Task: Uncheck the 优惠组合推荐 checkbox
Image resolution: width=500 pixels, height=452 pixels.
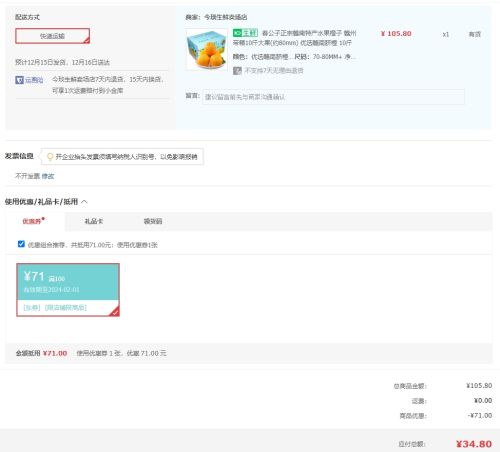Action: click(21, 244)
